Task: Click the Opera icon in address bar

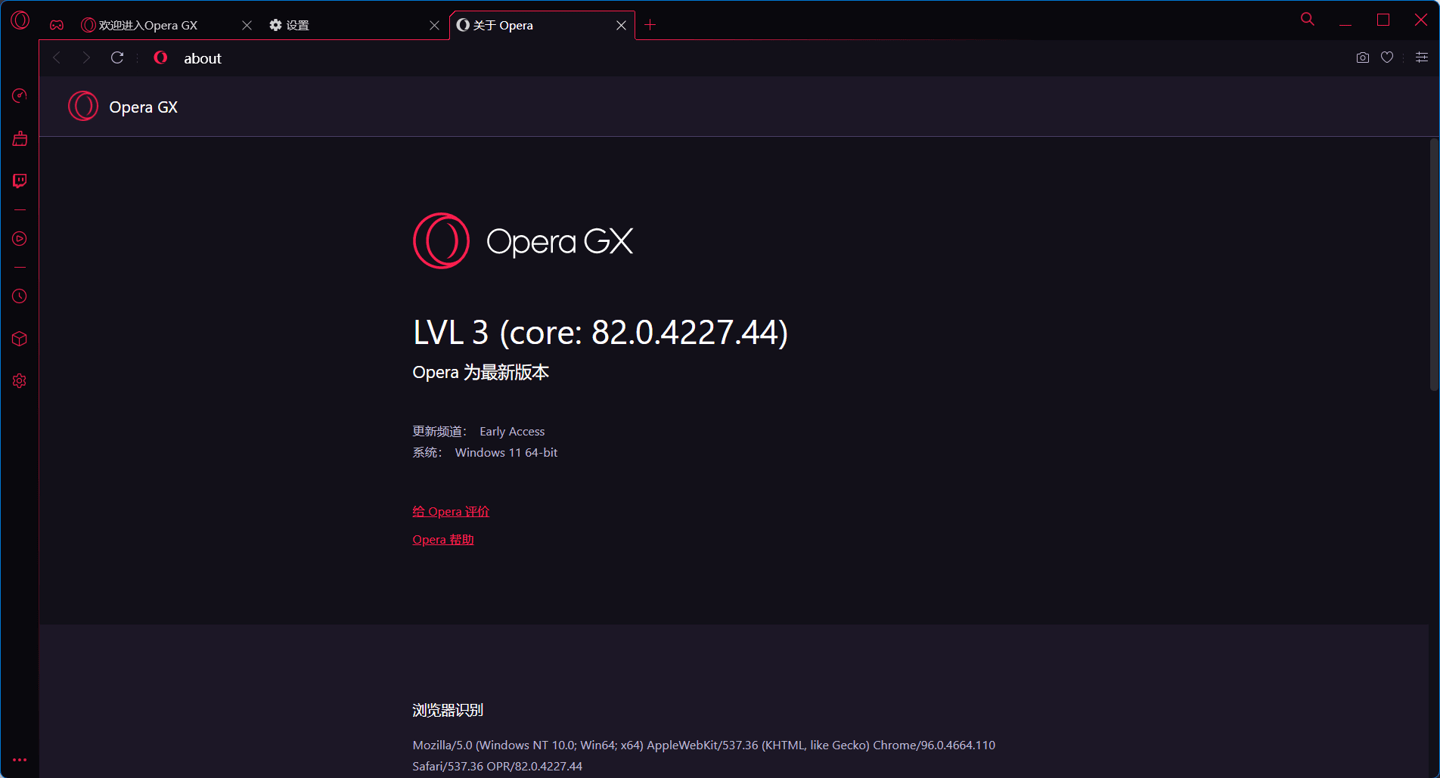Action: click(x=160, y=58)
